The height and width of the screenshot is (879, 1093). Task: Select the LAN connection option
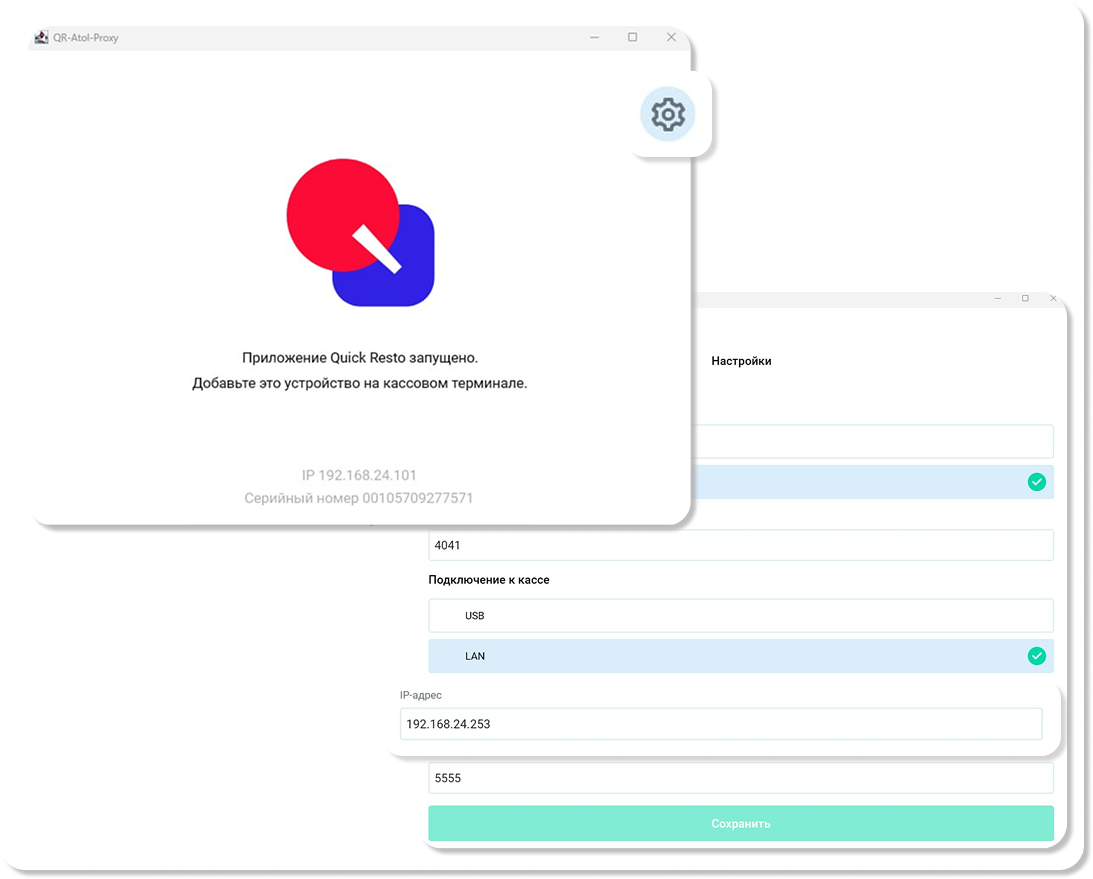741,656
